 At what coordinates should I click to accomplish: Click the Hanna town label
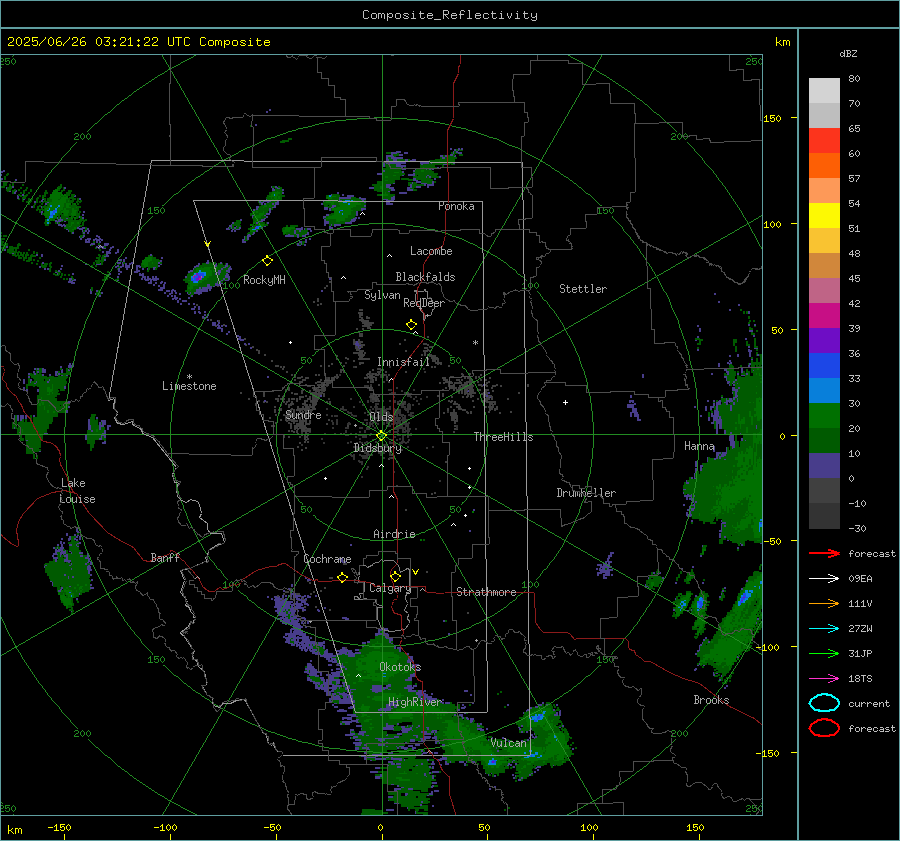pos(699,446)
